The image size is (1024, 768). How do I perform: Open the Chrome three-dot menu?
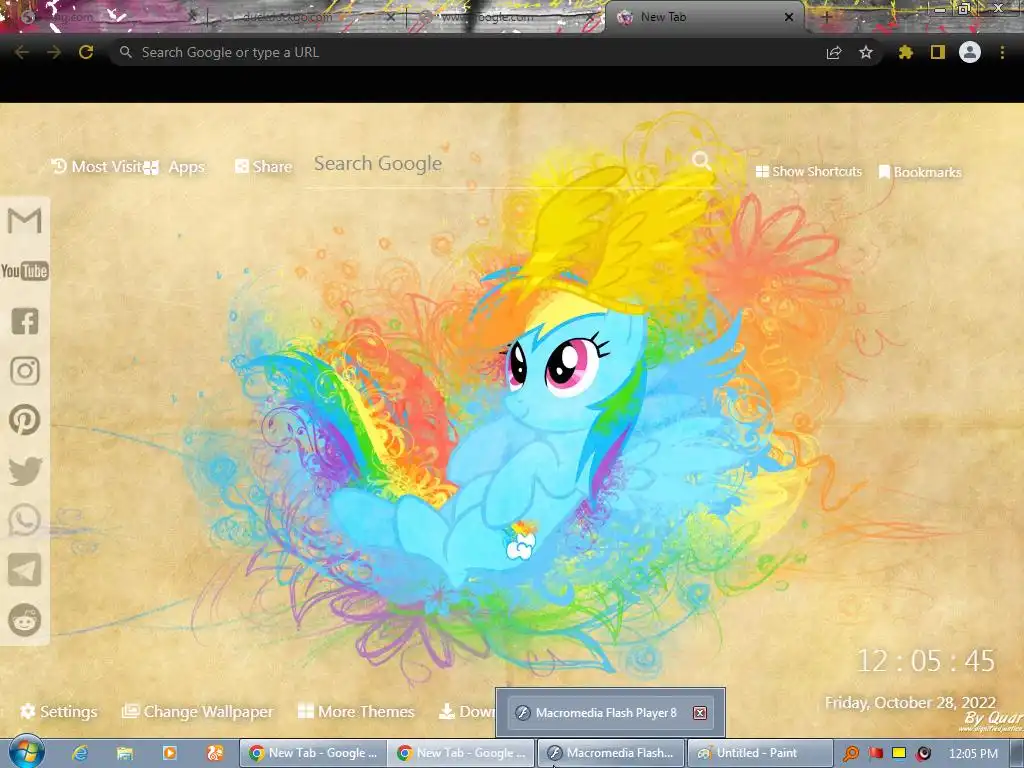[1002, 52]
